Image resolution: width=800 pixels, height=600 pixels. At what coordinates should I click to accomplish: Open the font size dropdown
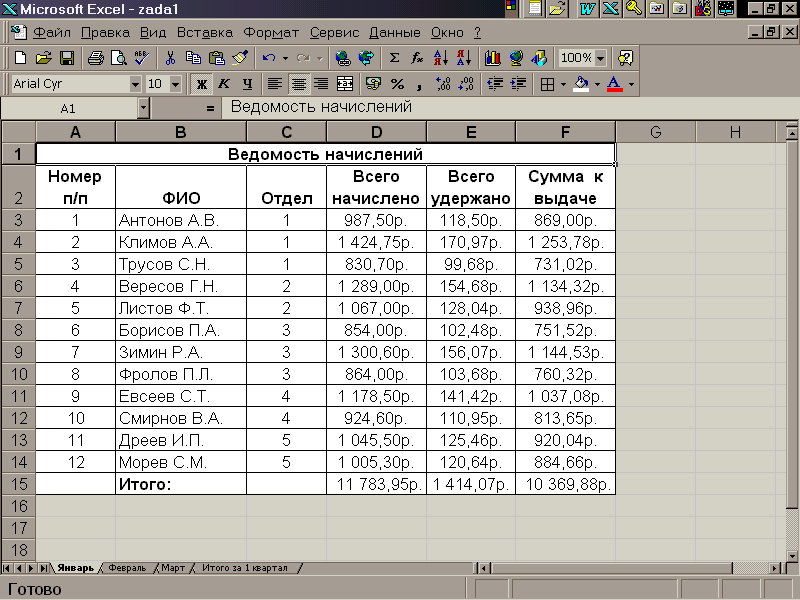[176, 84]
